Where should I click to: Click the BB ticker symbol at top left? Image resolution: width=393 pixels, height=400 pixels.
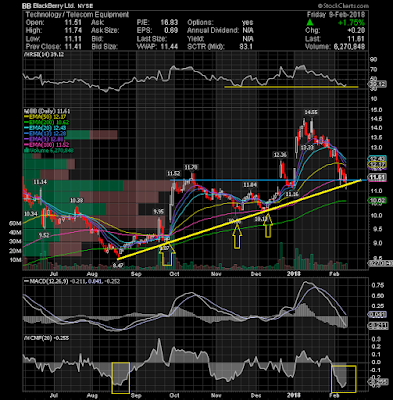point(26,6)
